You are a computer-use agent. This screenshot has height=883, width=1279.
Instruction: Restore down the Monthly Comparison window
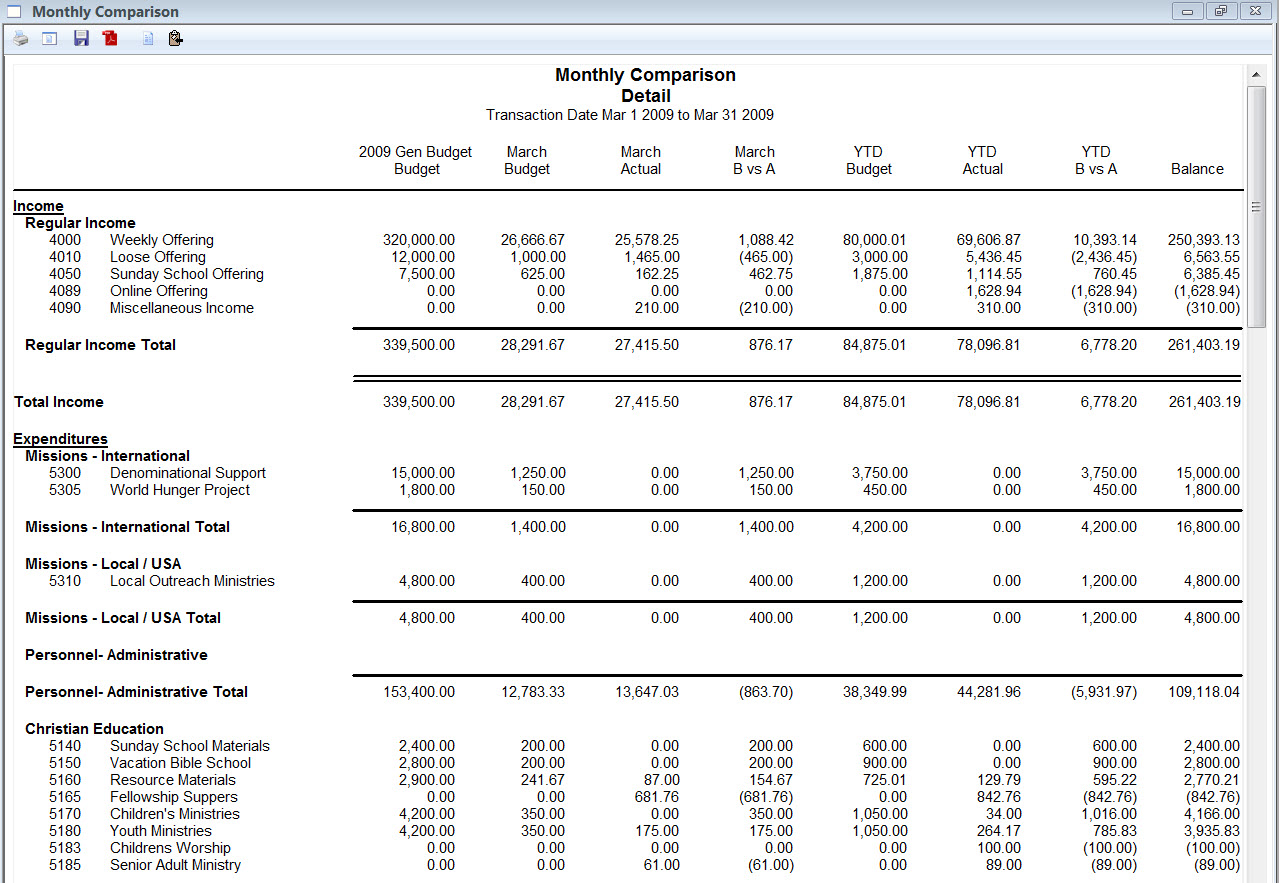1220,12
